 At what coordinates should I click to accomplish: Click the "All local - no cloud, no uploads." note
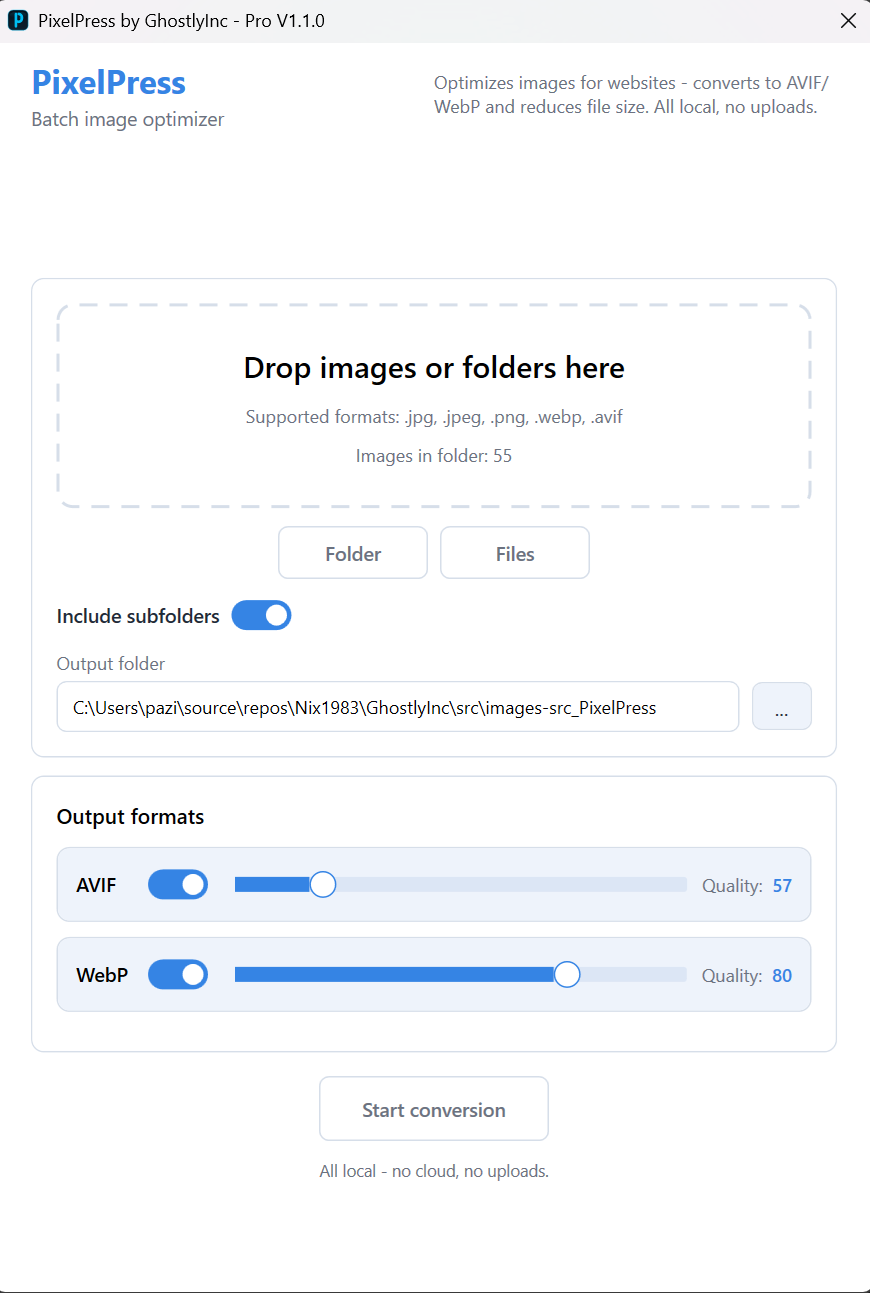434,1171
